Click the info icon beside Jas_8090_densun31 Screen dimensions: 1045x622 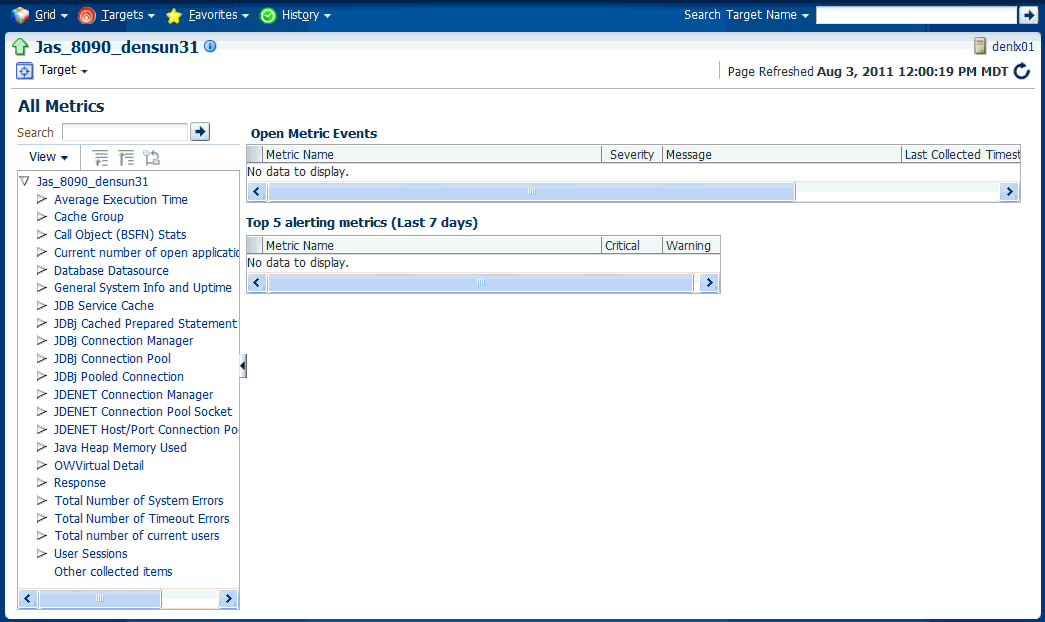point(210,46)
